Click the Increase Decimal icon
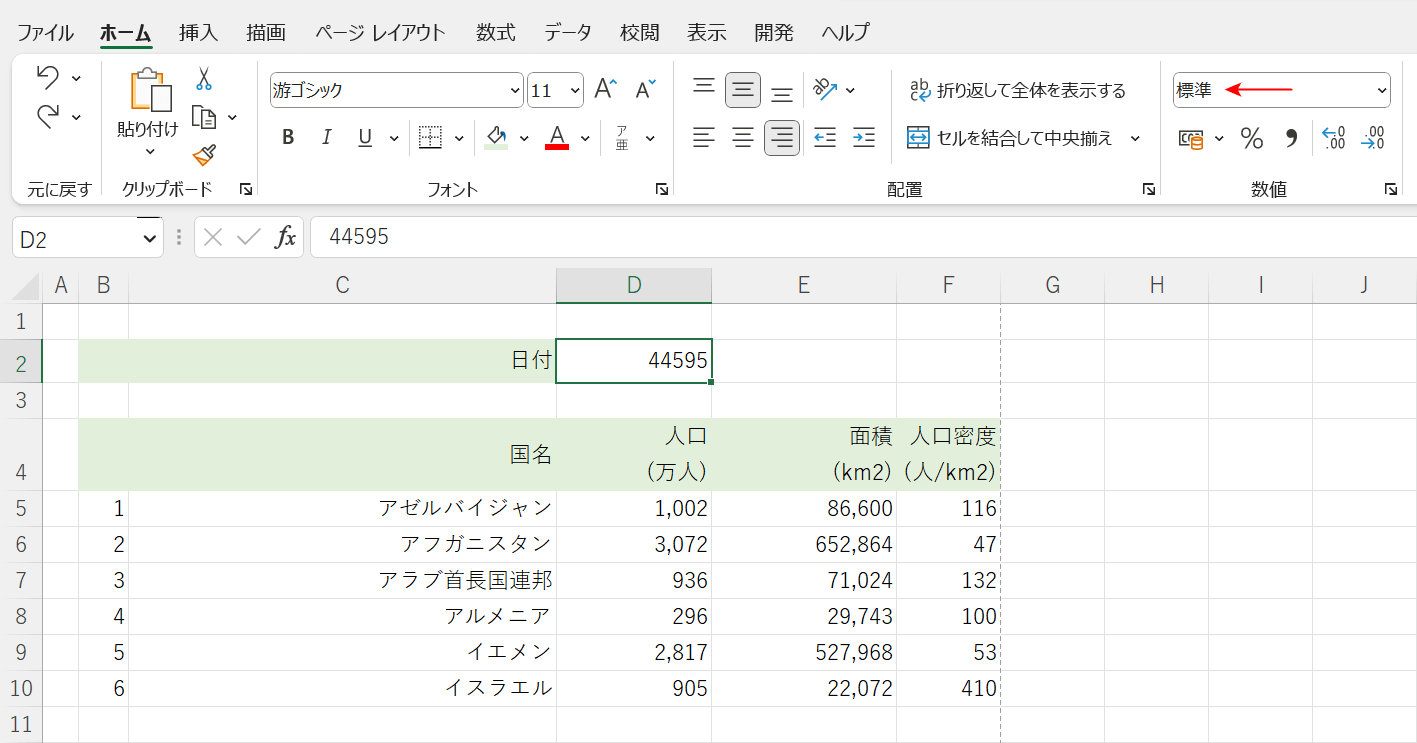Screen dimensions: 1417x743 [x=1333, y=138]
